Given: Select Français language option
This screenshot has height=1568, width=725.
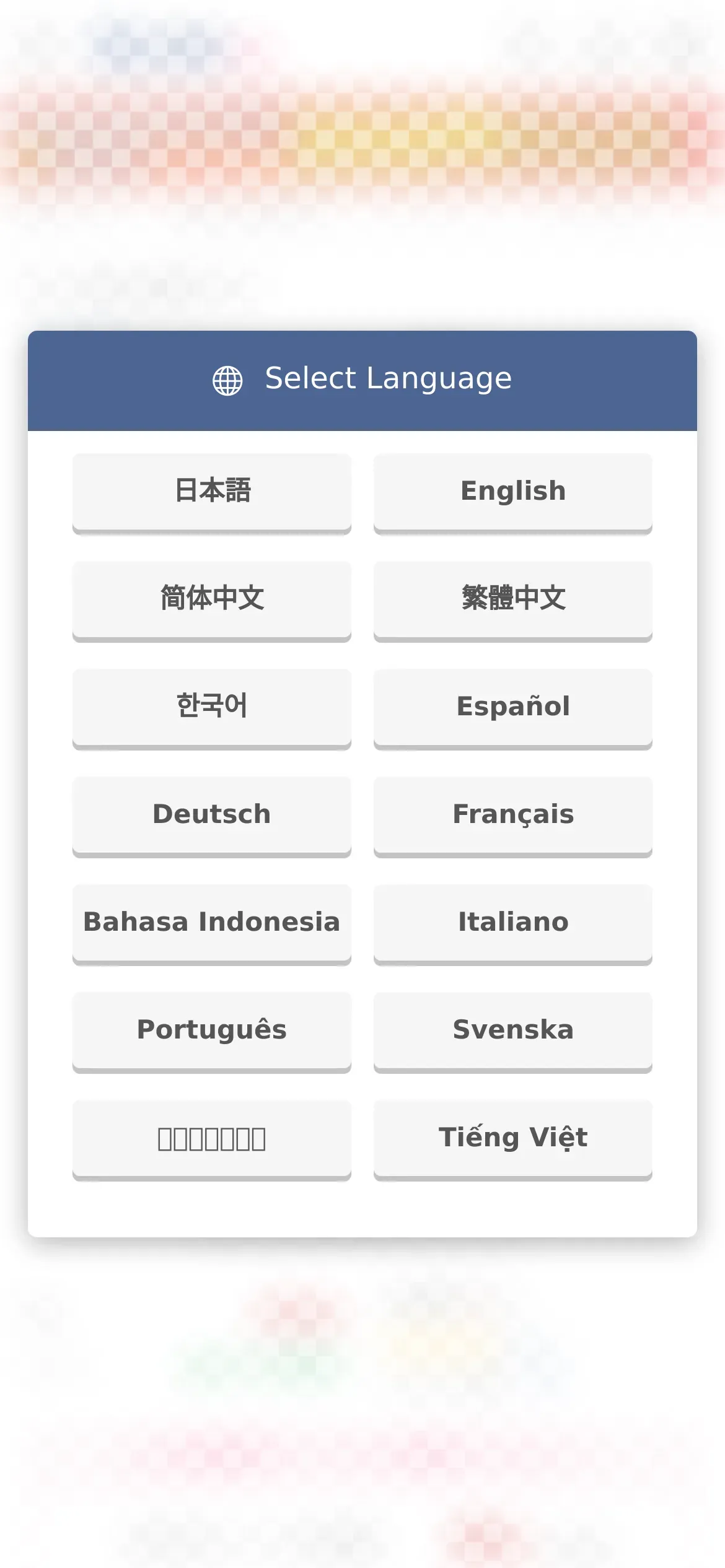Looking at the screenshot, I should [x=513, y=817].
